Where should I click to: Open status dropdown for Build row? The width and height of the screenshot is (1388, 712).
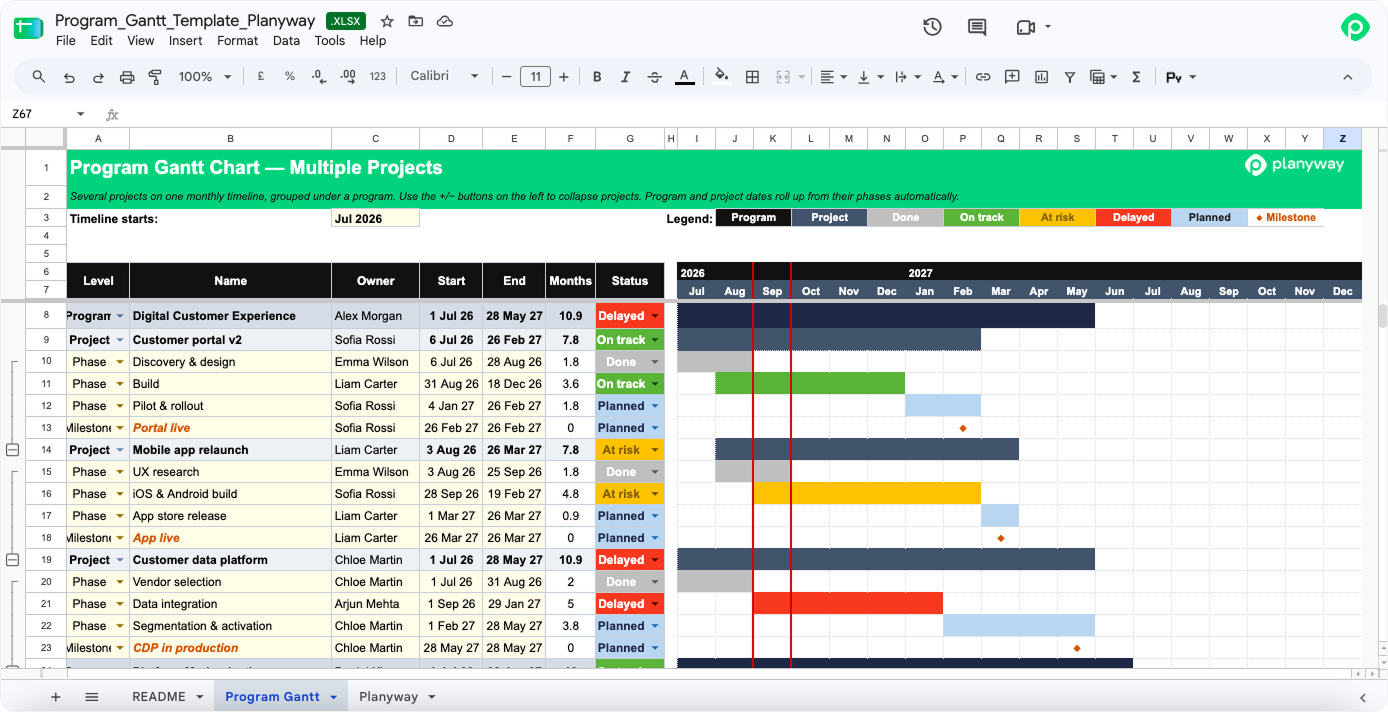pos(655,384)
